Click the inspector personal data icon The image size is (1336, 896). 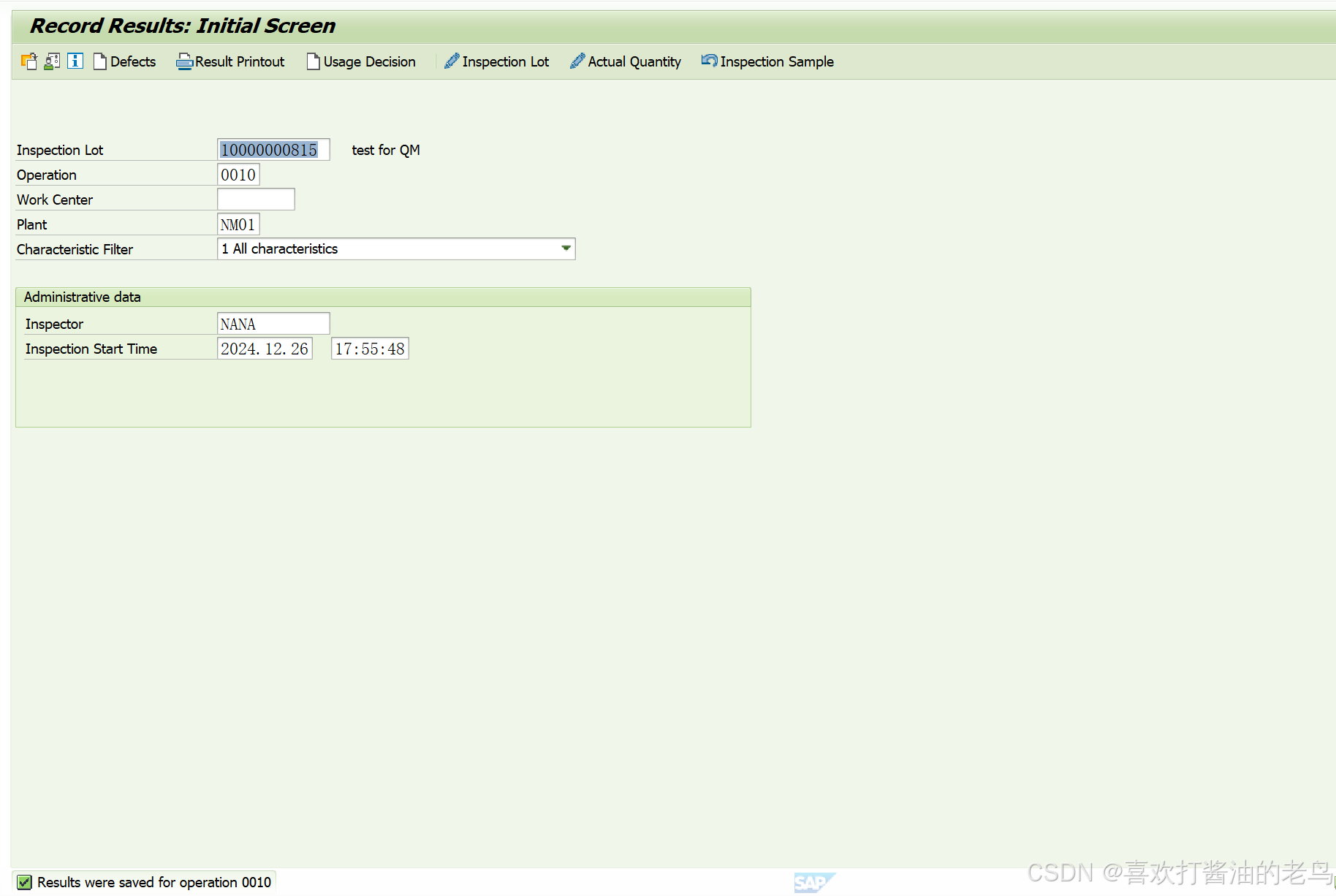(51, 61)
